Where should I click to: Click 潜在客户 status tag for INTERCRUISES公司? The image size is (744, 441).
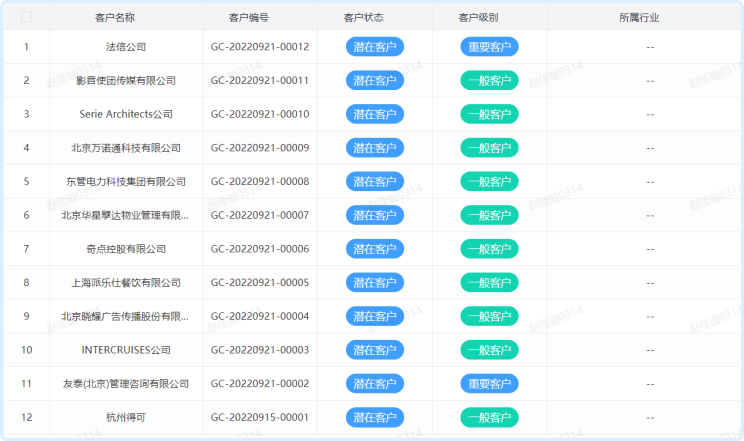(x=374, y=350)
